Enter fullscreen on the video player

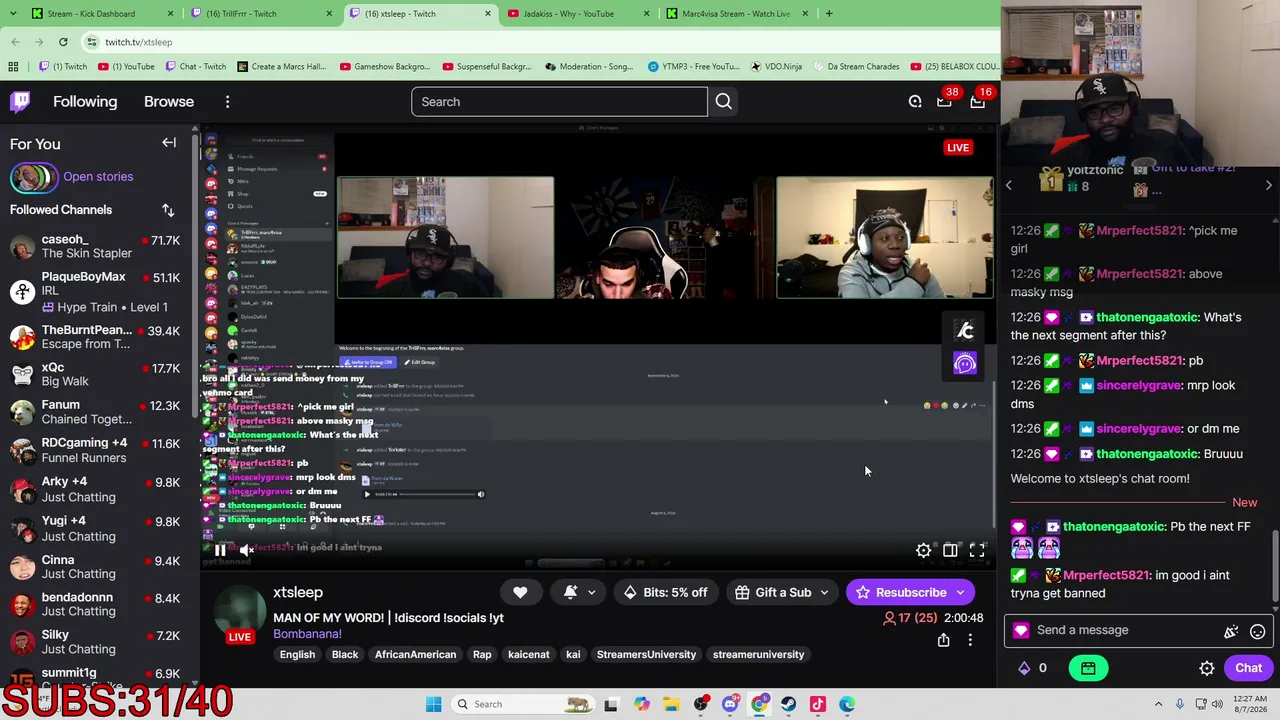click(x=977, y=550)
